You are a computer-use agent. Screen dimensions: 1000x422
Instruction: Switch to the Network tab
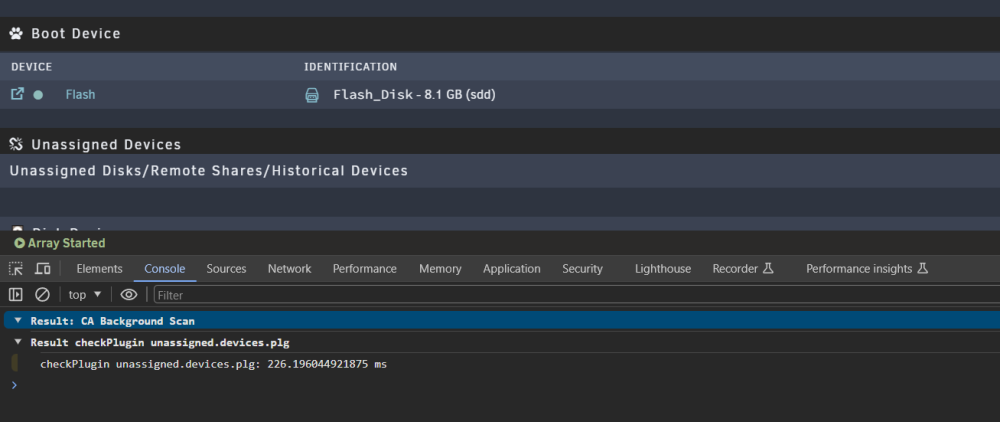pyautogui.click(x=290, y=268)
